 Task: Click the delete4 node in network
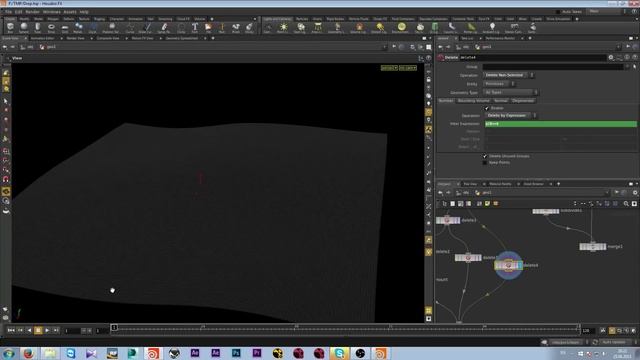509,265
